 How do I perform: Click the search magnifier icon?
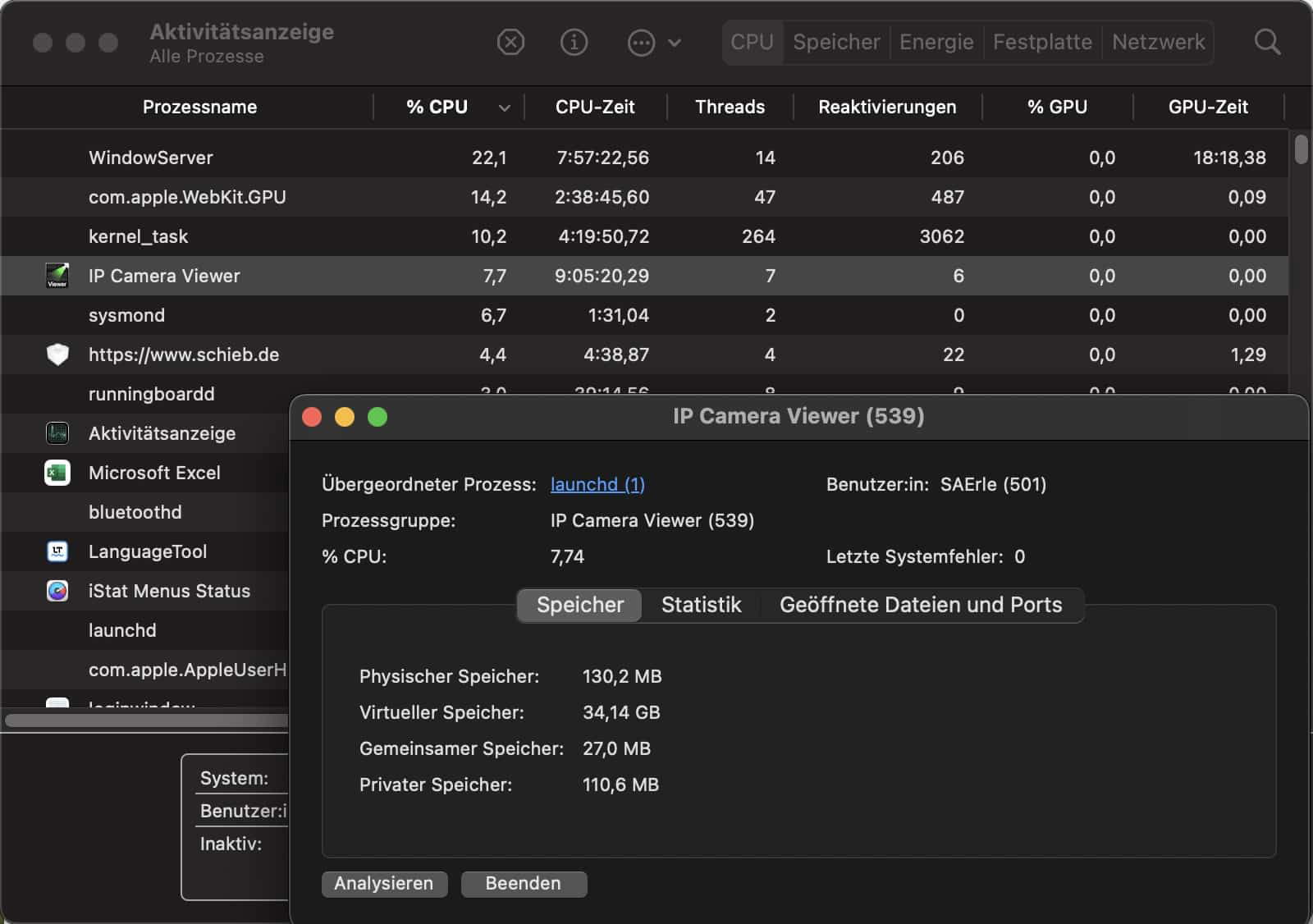click(x=1267, y=42)
